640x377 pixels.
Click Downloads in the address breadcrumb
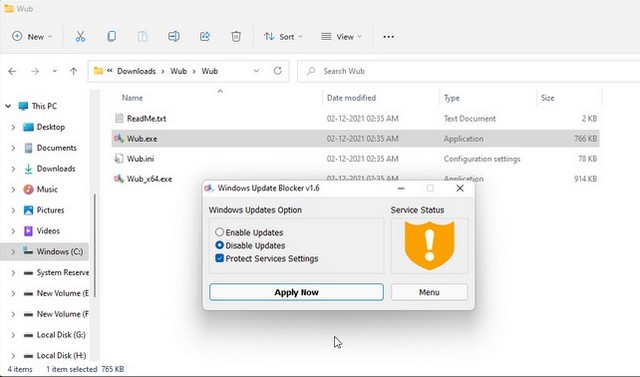click(136, 71)
